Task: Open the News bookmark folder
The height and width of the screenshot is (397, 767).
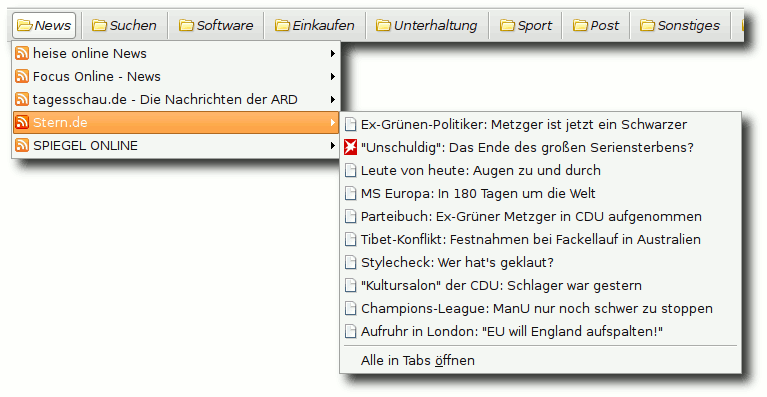Action: coord(44,25)
